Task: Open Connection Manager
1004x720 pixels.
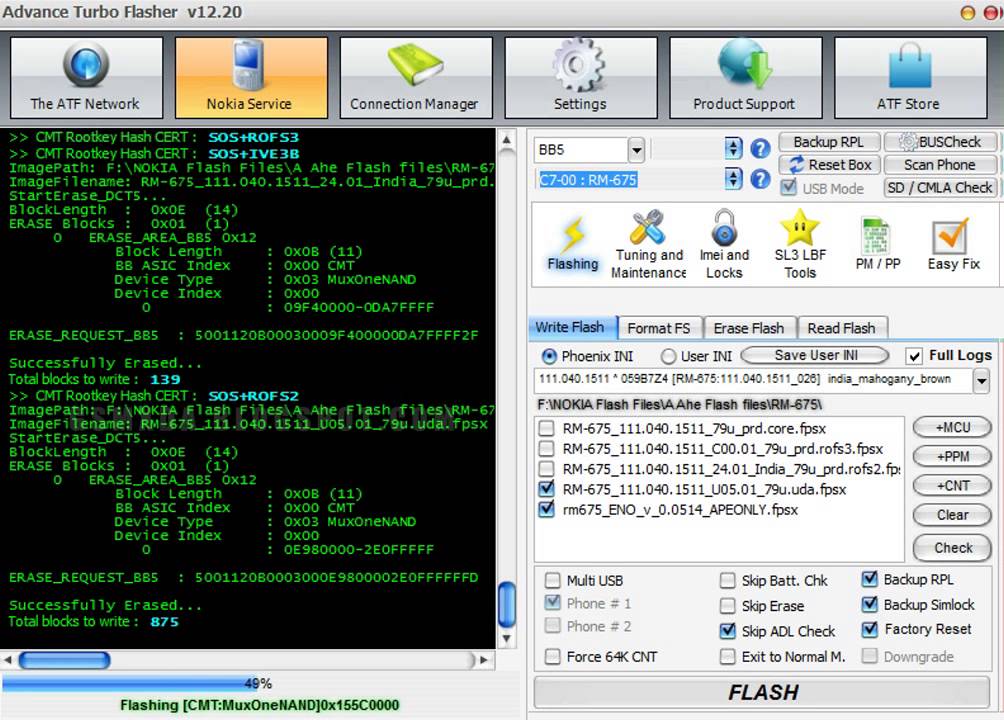Action: (416, 78)
